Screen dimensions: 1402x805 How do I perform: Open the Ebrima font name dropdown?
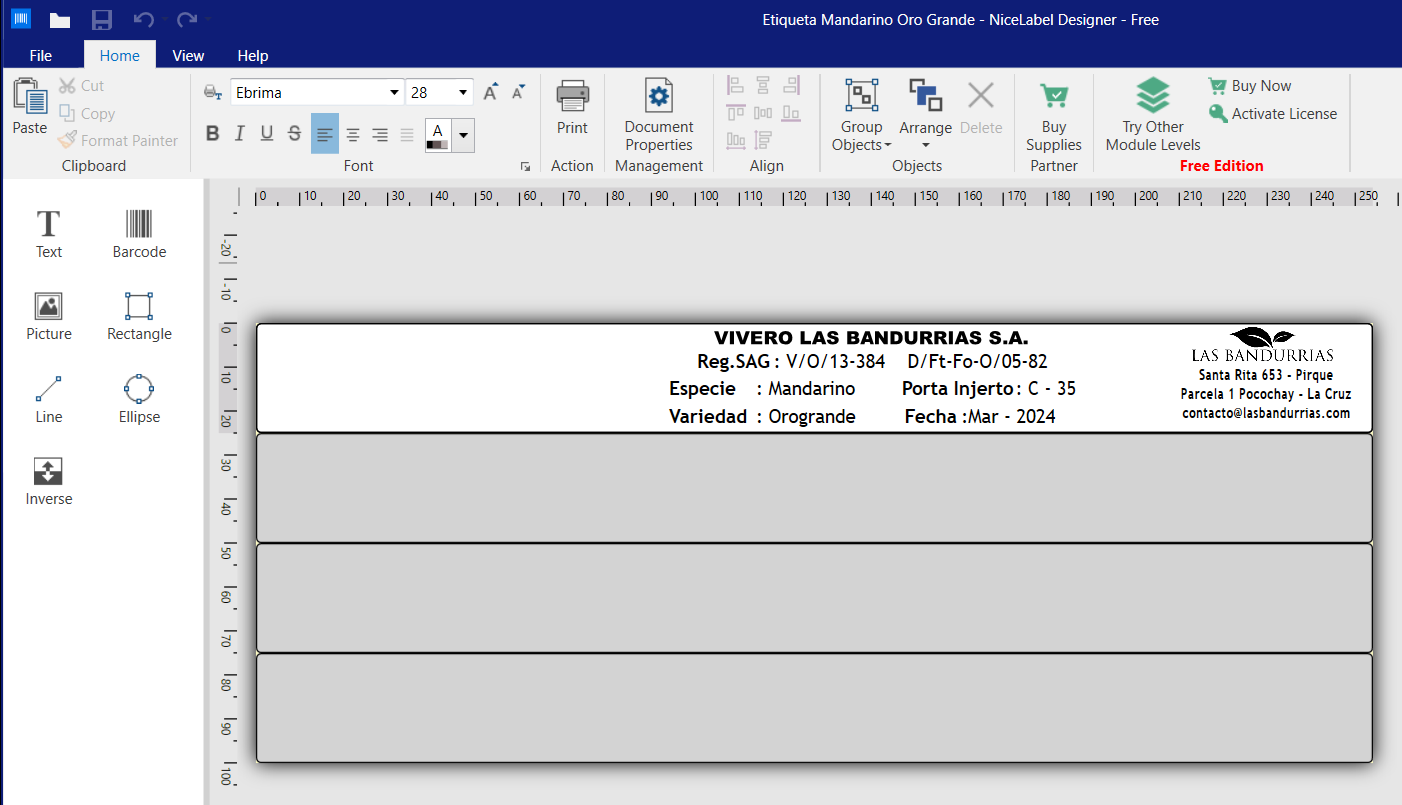point(394,93)
